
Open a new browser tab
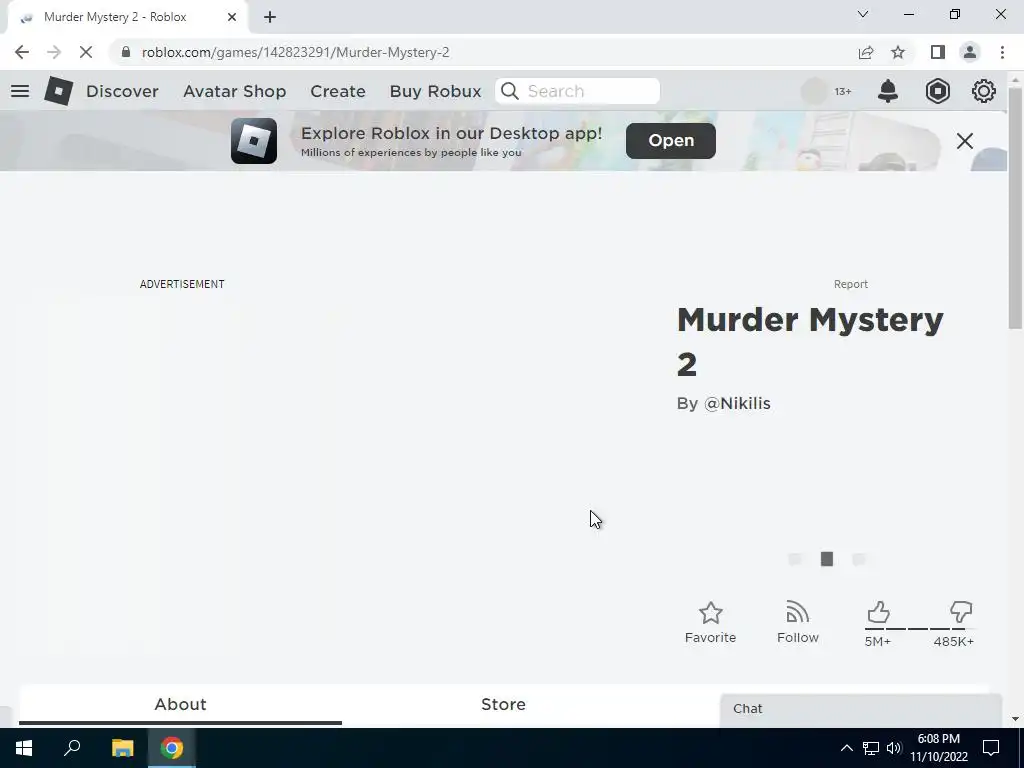pyautogui.click(x=270, y=17)
